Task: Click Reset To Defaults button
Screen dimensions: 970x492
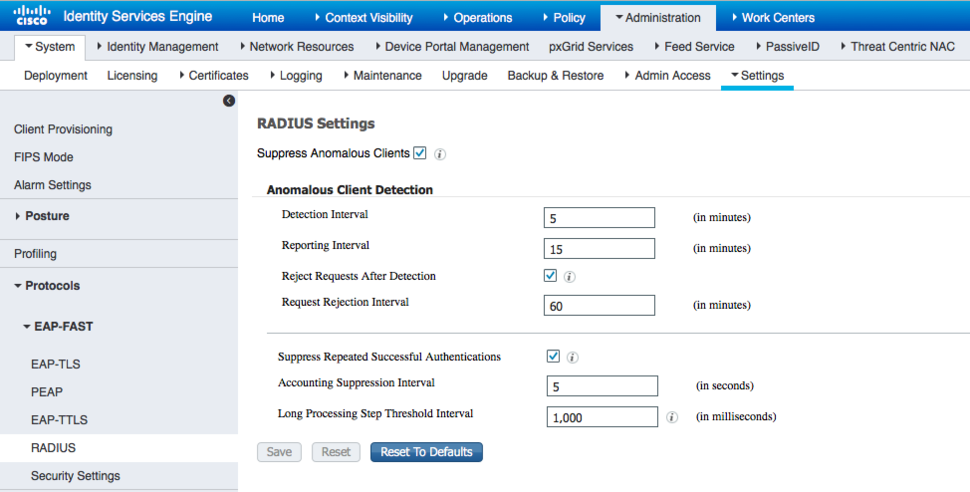Action: 426,452
